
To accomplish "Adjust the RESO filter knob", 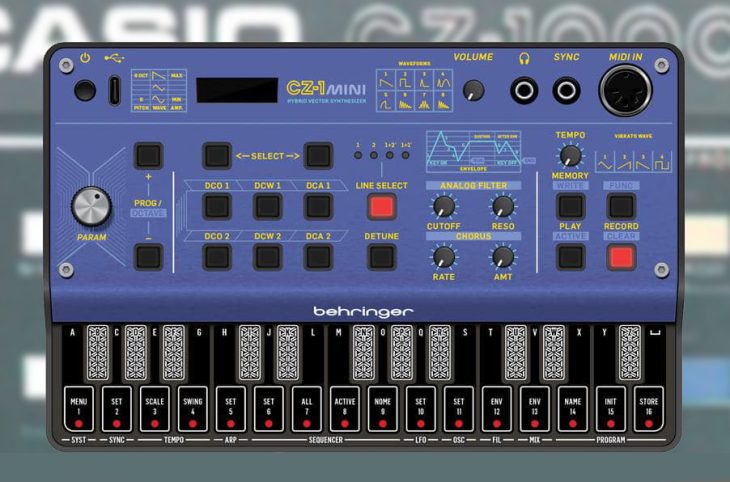I will (x=503, y=206).
